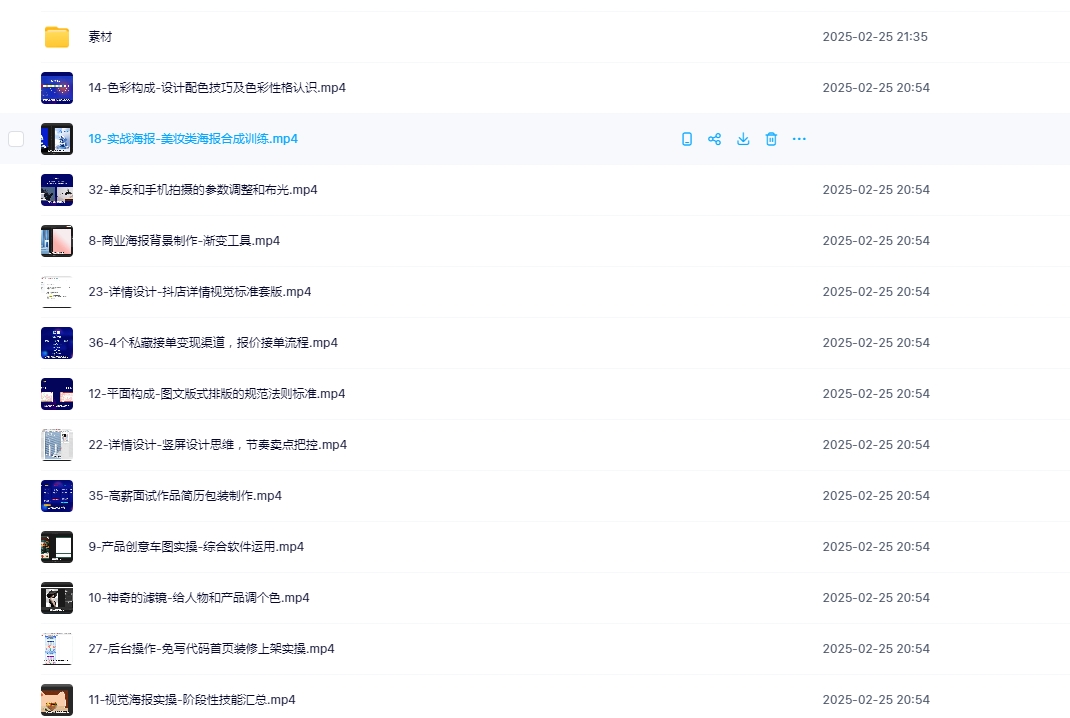Download the 18-实战海报 video file
The image size is (1070, 718).
coord(743,139)
